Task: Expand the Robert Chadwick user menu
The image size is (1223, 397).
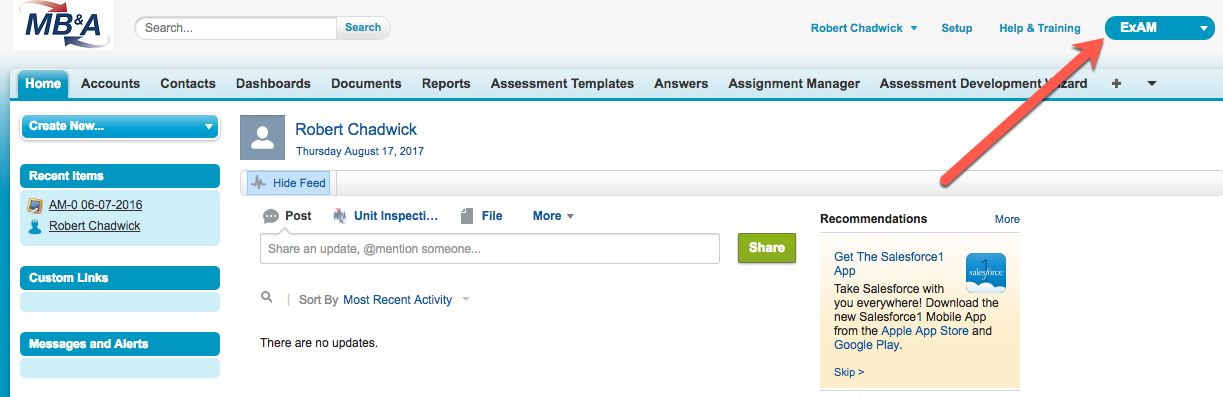Action: tap(864, 28)
